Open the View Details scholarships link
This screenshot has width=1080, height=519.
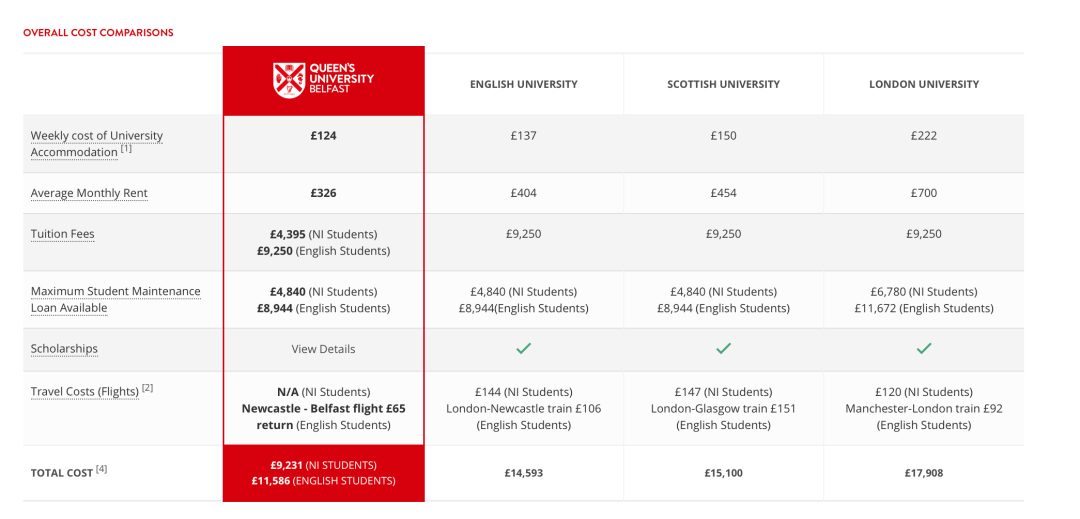[323, 349]
